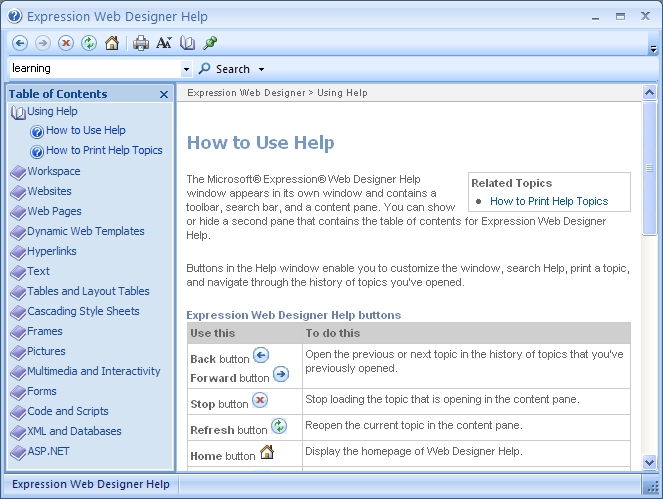Viewport: 663px width, 499px height.
Task: Click the Refresh toolbar button
Action: pyautogui.click(x=89, y=43)
